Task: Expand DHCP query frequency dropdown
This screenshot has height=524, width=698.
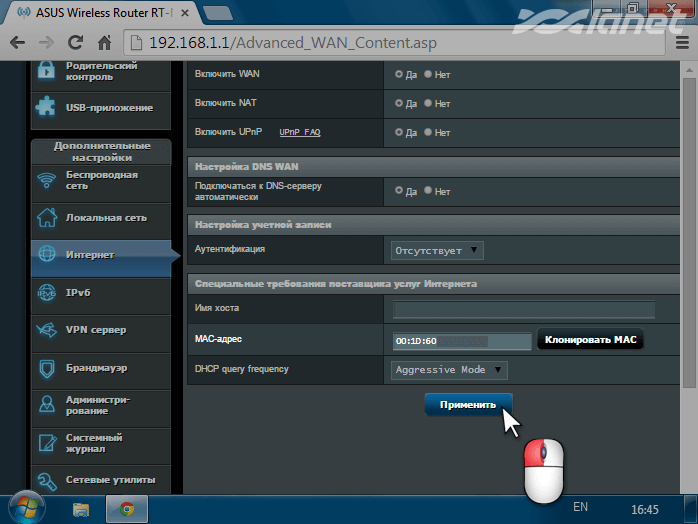Action: [450, 370]
